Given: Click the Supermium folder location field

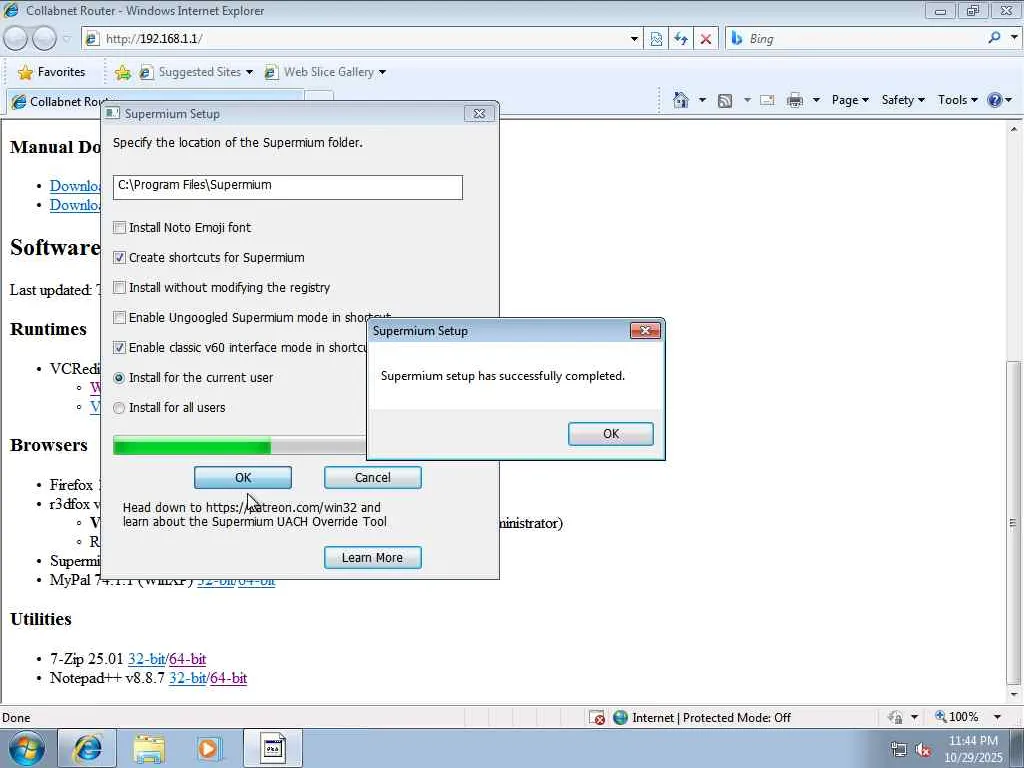Looking at the screenshot, I should (x=288, y=187).
